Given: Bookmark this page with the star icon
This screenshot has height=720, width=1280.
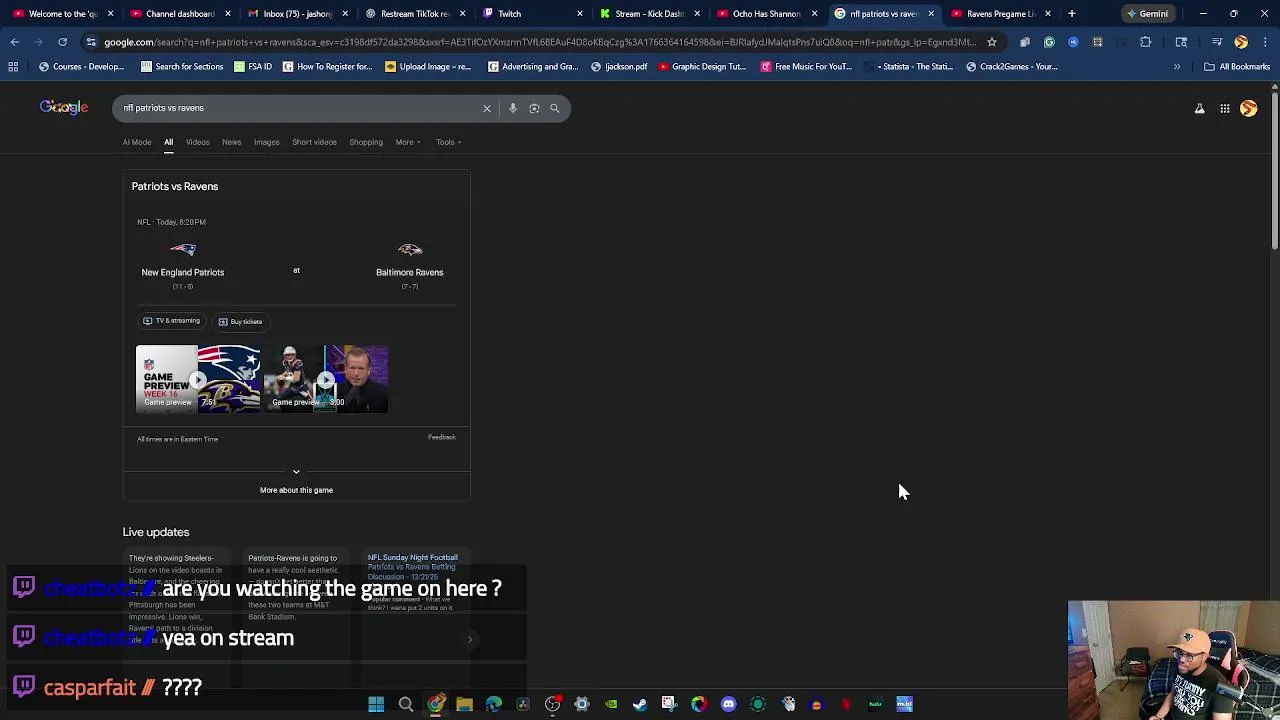Looking at the screenshot, I should click(992, 42).
